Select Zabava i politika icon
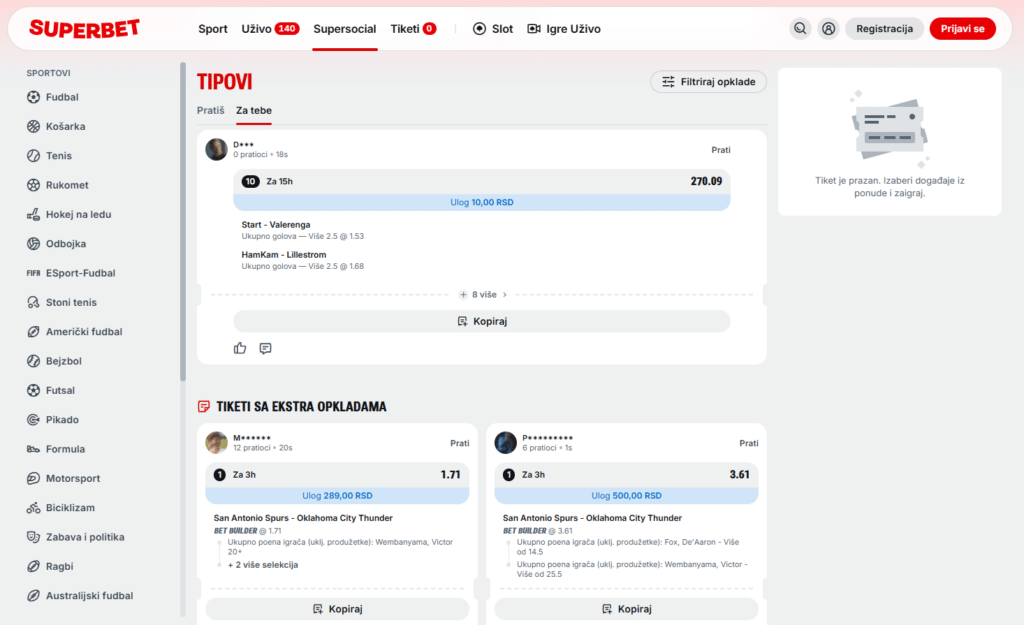 (x=33, y=537)
